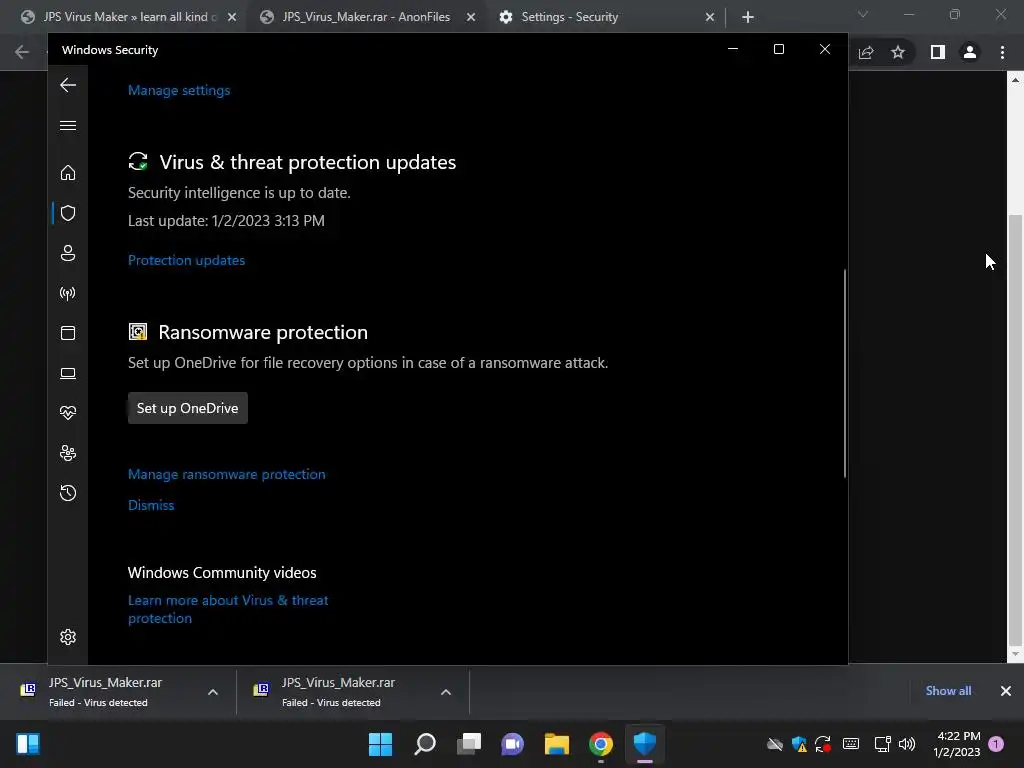Expand options for first JPS_Virus_Maker.rar download

tap(213, 692)
